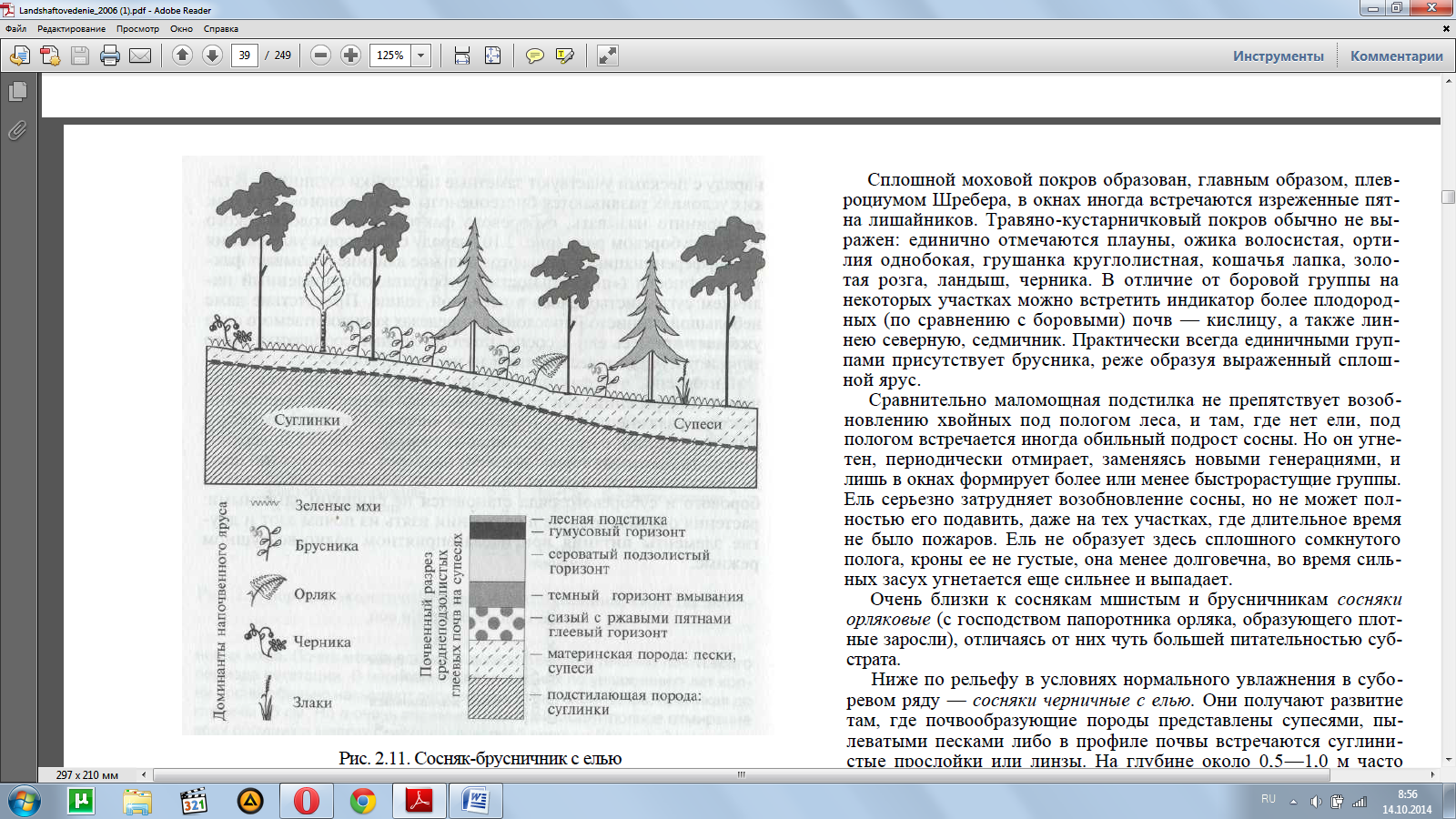Select fit one full page icon

(x=492, y=56)
